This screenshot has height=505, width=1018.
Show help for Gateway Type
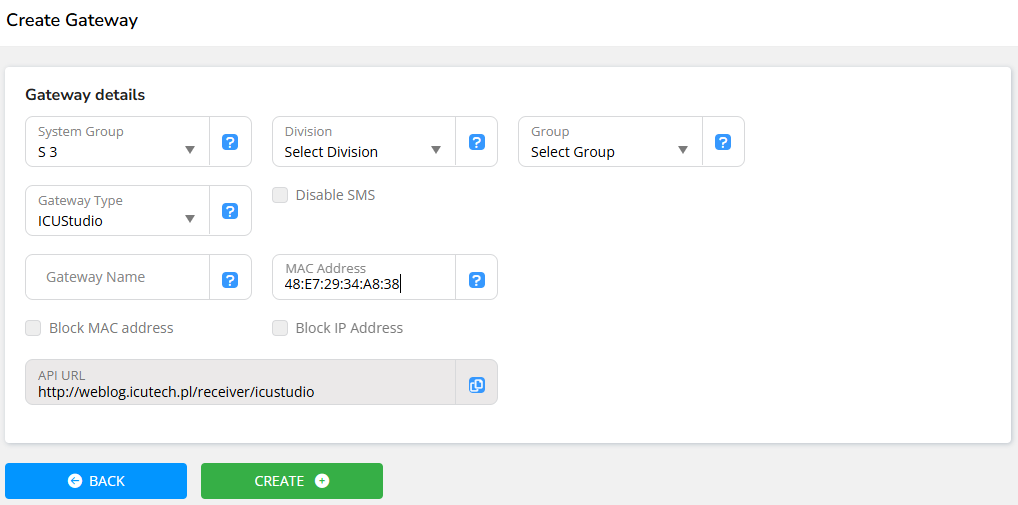230,211
